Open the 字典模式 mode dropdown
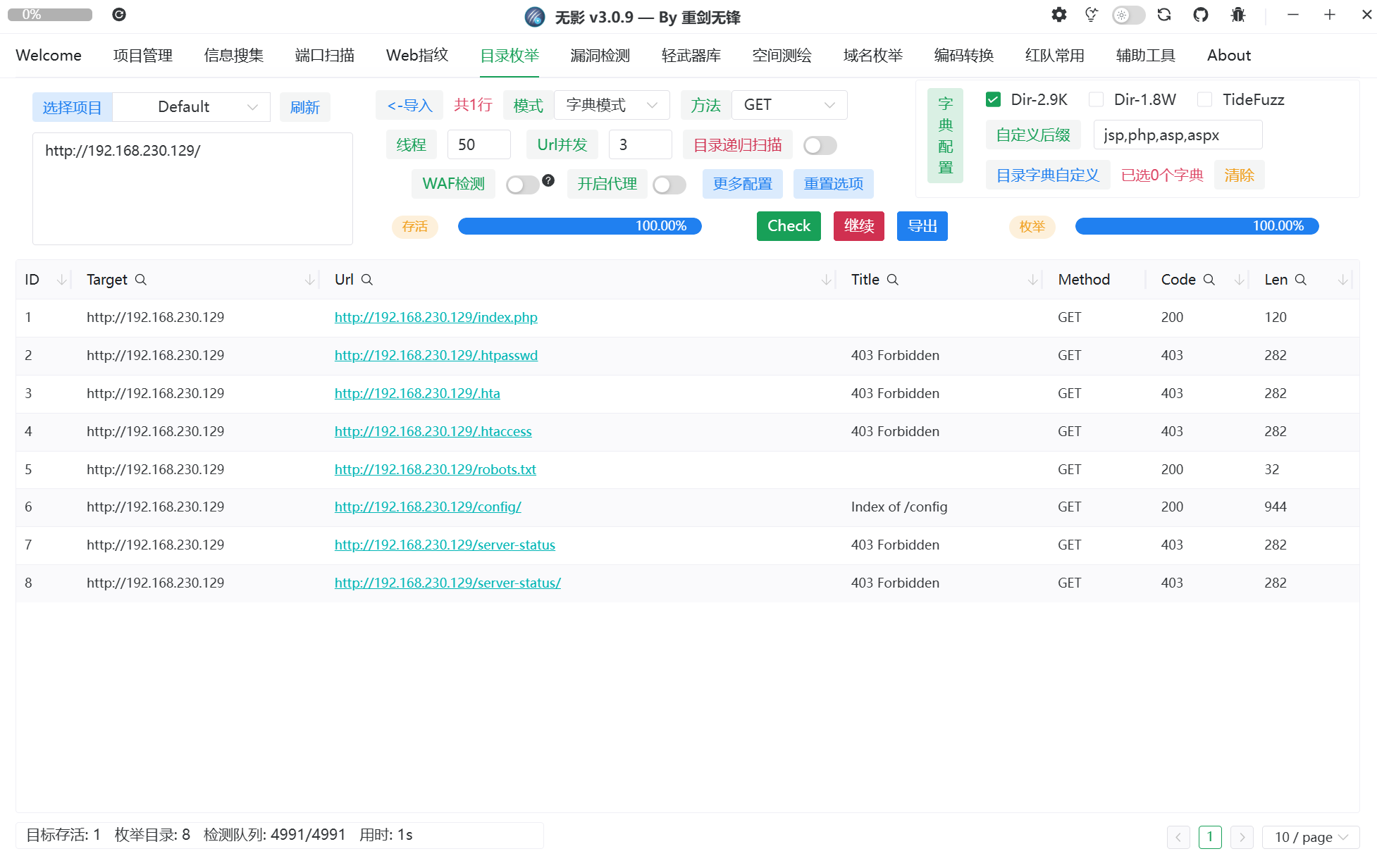Image resolution: width=1377 pixels, height=868 pixels. pos(611,105)
